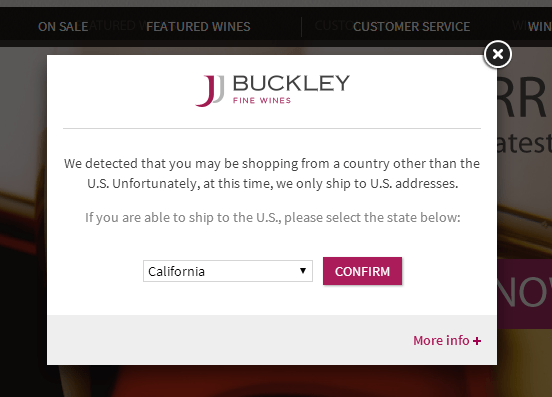The image size is (552, 397).
Task: Click the partially visible WIN menu item
Action: (539, 27)
